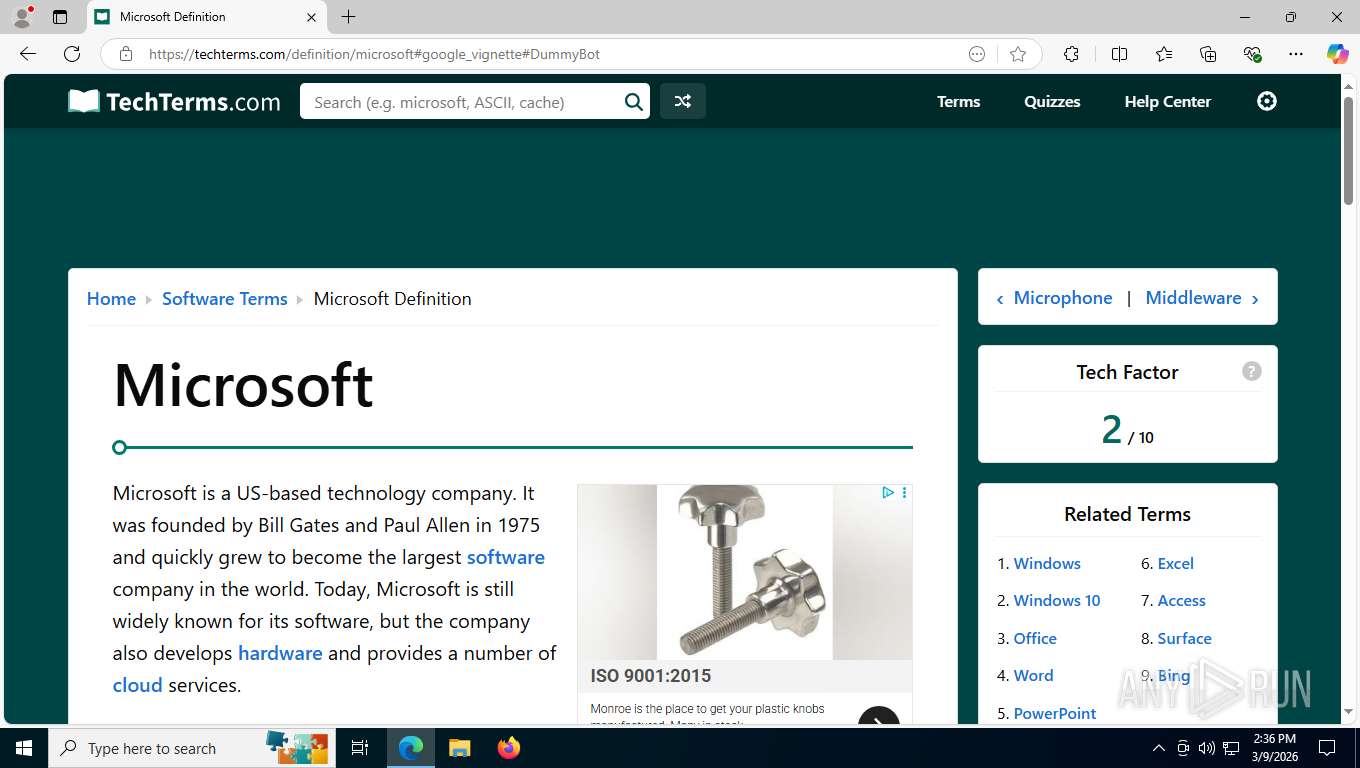The image size is (1360, 768).
Task: Open the favorites list icon
Action: 1164,54
